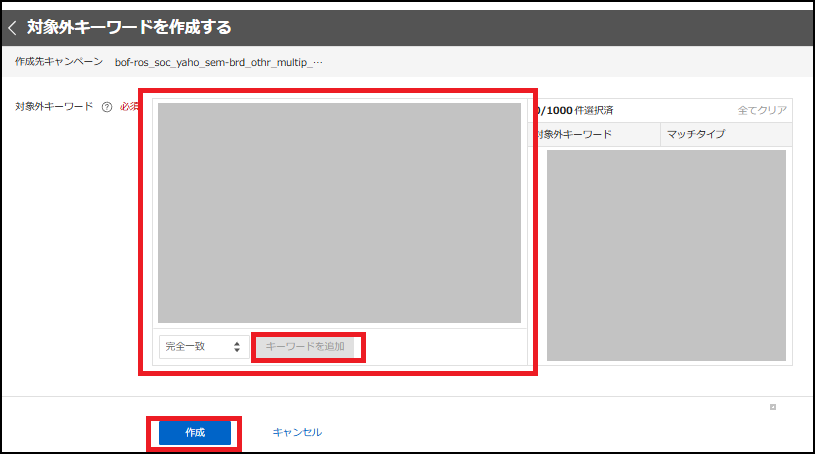Open the help icon beside 対象外キーワード

click(x=106, y=107)
